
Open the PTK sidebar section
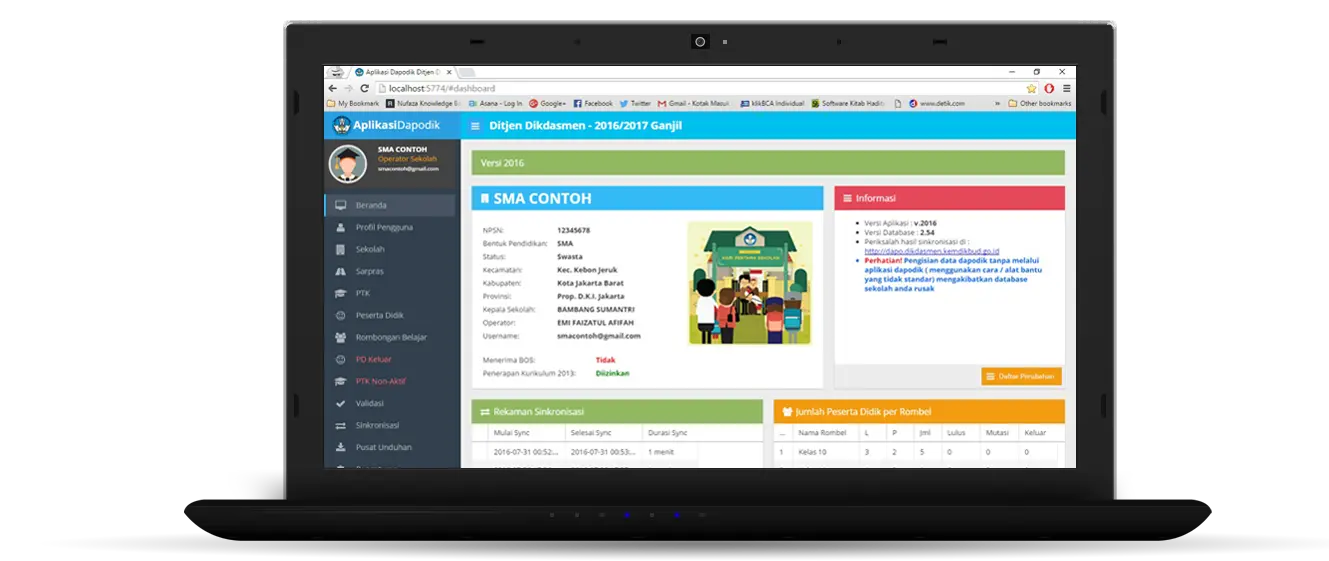pyautogui.click(x=362, y=293)
